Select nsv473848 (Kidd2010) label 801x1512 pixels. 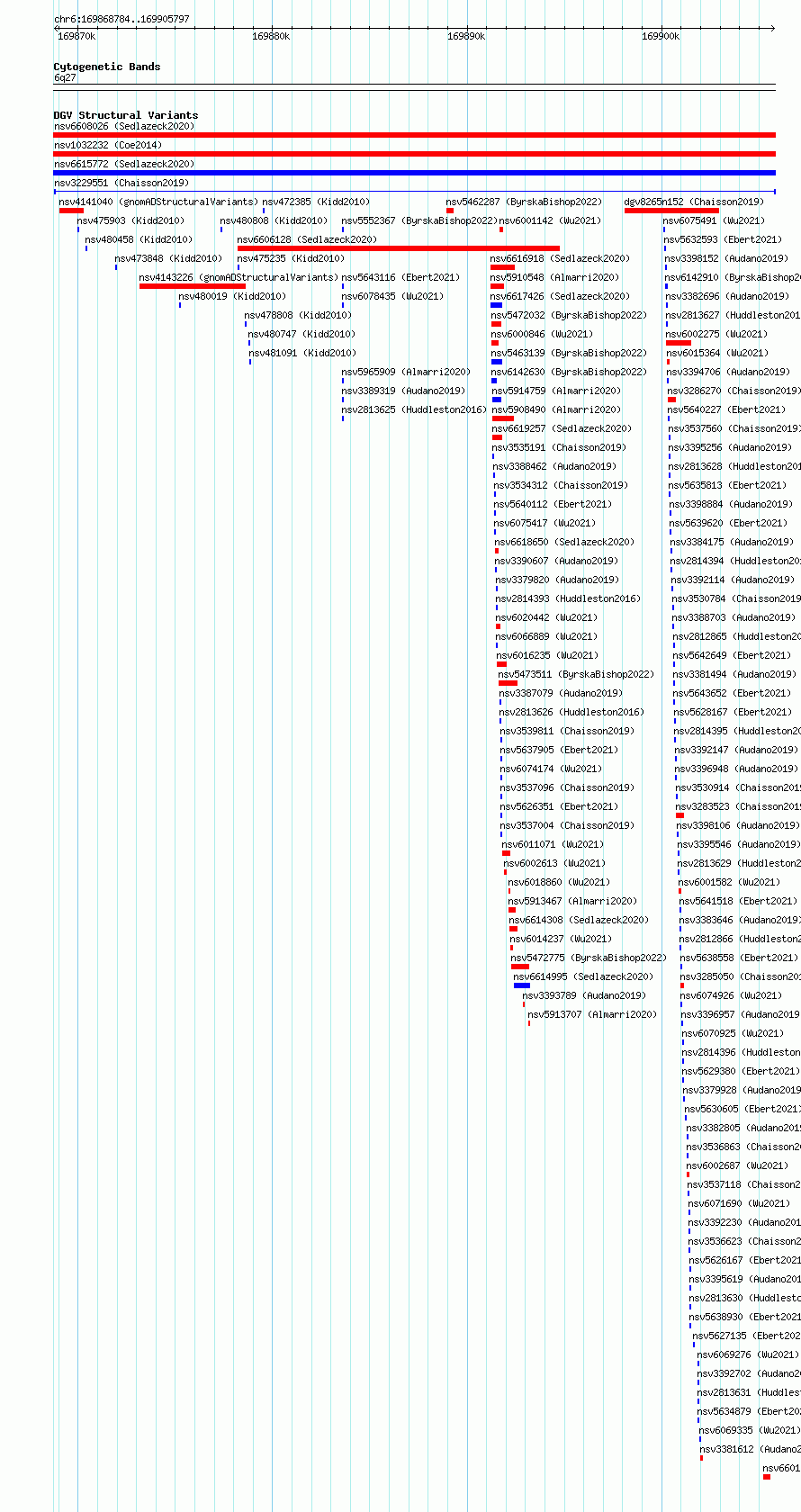[168, 258]
